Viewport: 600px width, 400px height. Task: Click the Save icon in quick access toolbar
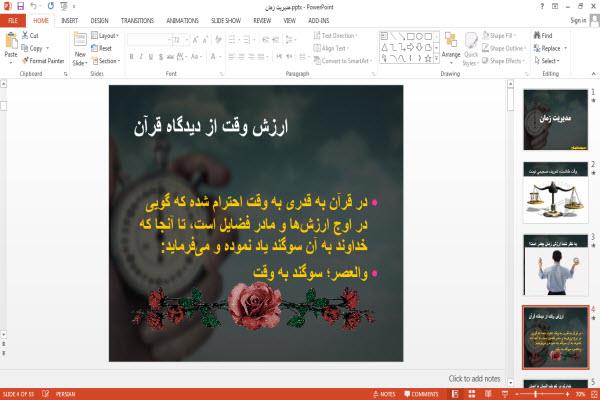(21, 6)
